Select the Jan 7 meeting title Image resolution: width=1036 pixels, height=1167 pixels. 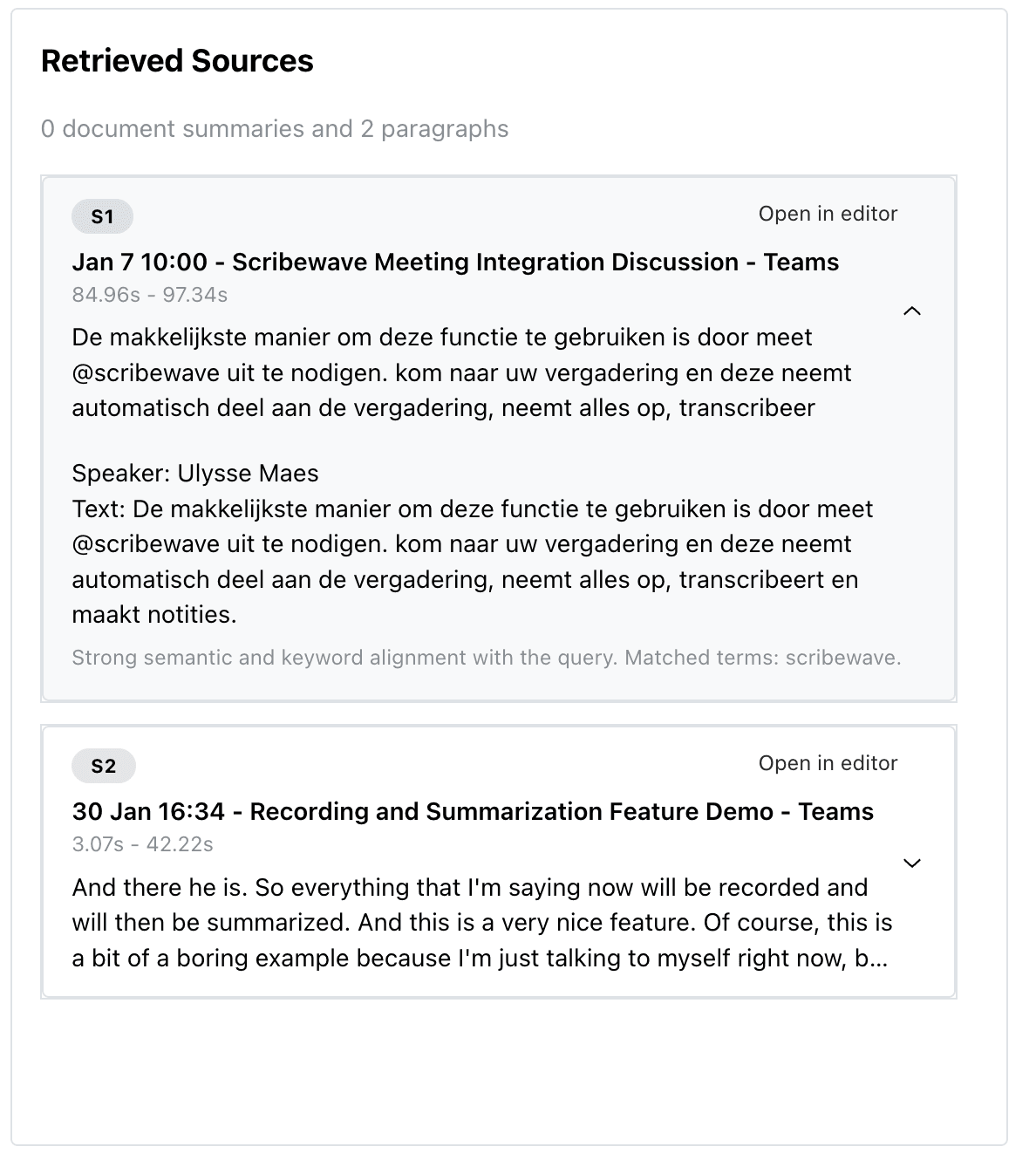click(x=455, y=262)
